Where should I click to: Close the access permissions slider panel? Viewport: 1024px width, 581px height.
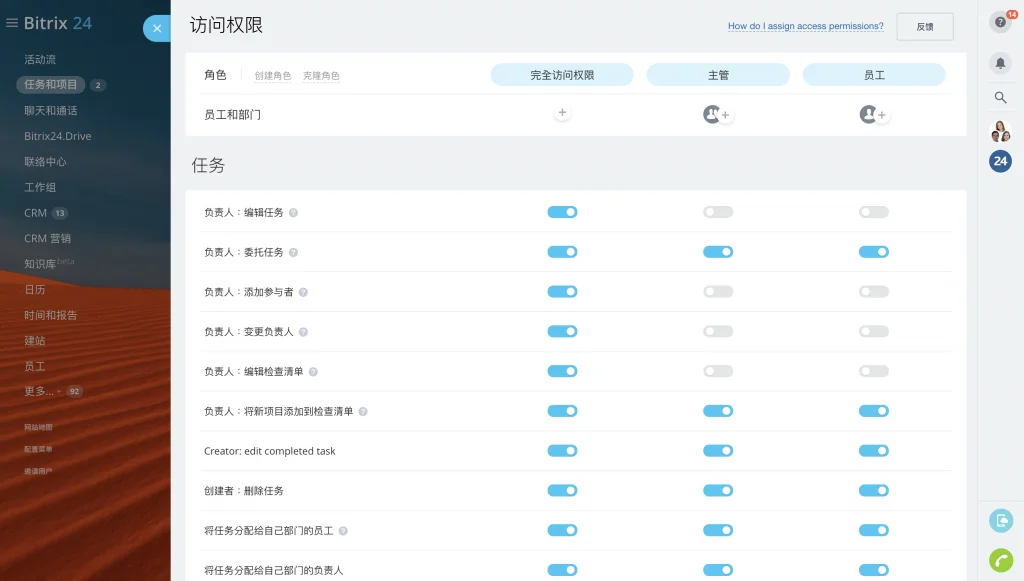coord(157,28)
